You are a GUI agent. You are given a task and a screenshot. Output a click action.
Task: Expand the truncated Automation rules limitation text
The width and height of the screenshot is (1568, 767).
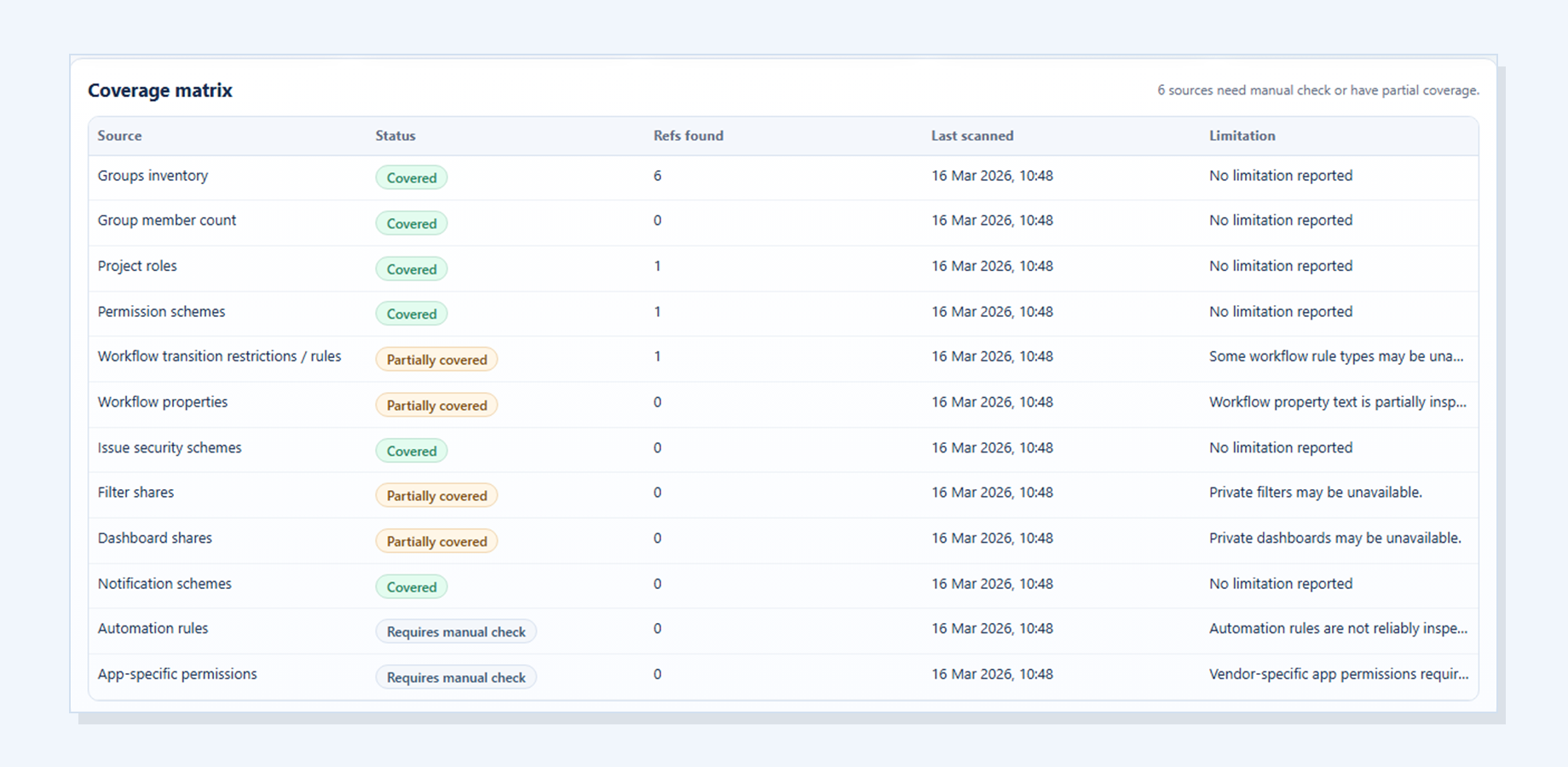1338,628
